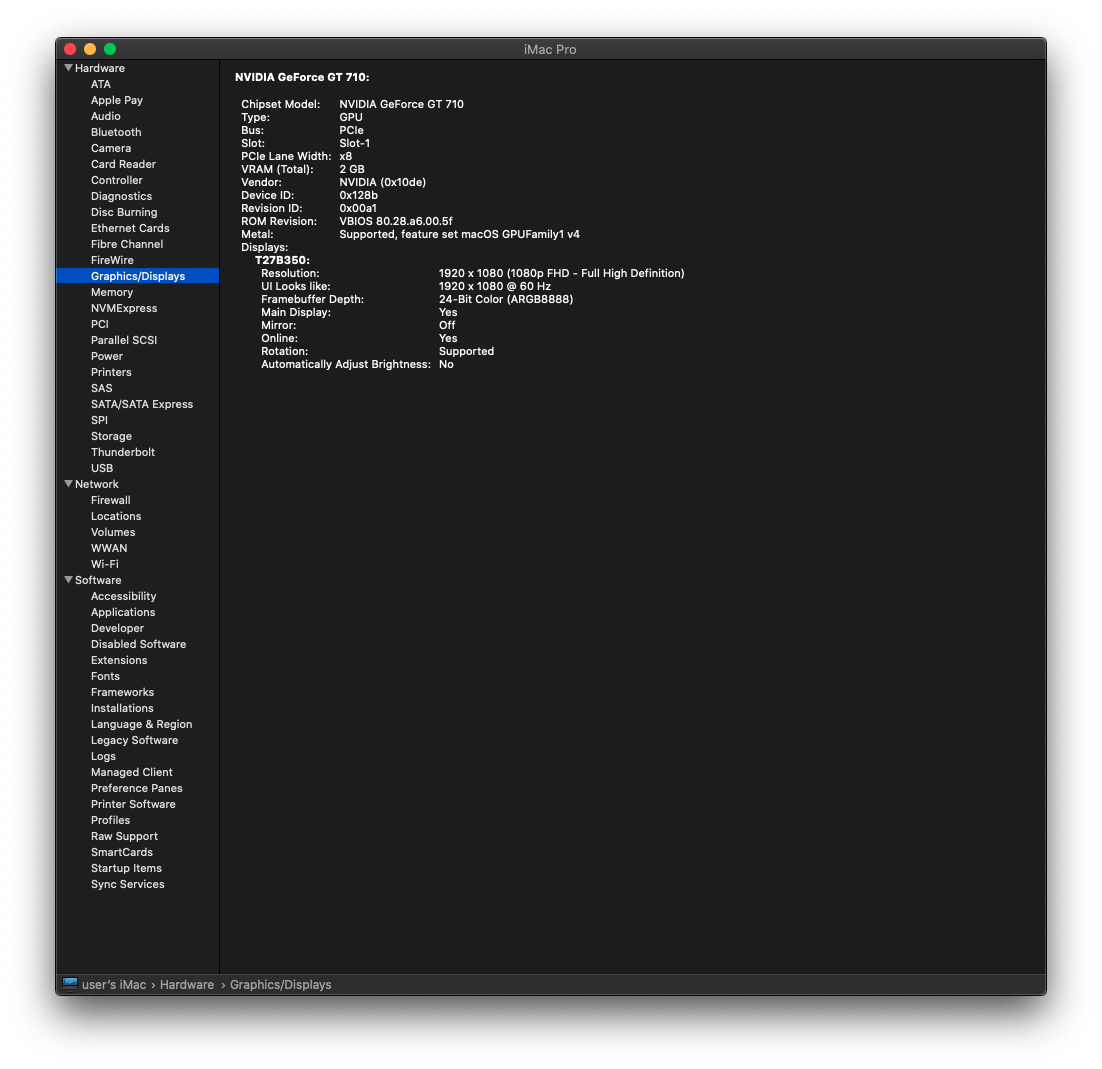Screen dimensions: 1102x1069
Task: Open USB hardware information
Action: click(102, 469)
